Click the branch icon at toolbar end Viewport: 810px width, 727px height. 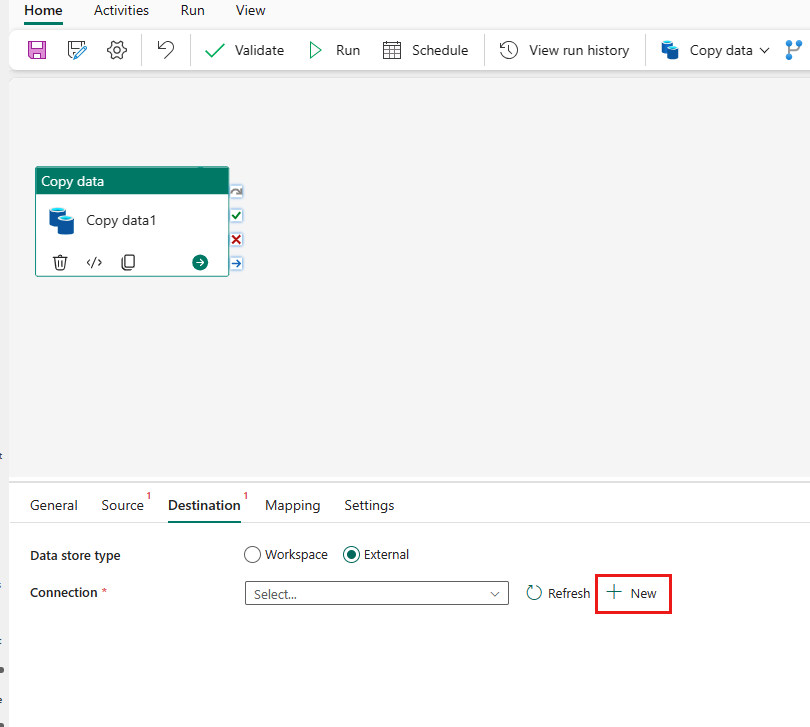[x=793, y=50]
